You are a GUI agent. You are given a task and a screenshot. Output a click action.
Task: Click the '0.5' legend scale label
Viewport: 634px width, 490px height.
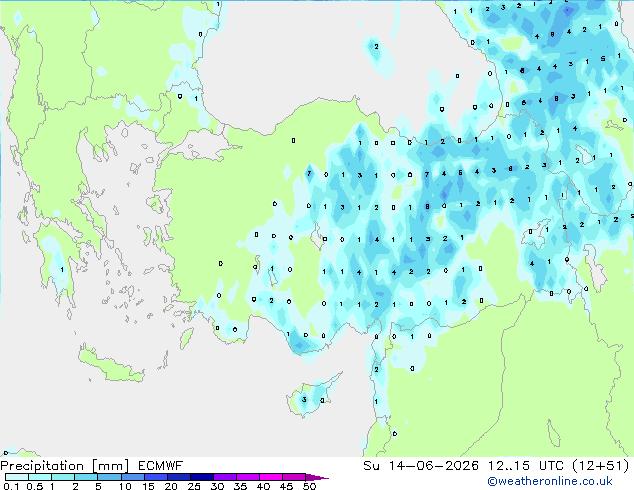[x=34, y=486]
